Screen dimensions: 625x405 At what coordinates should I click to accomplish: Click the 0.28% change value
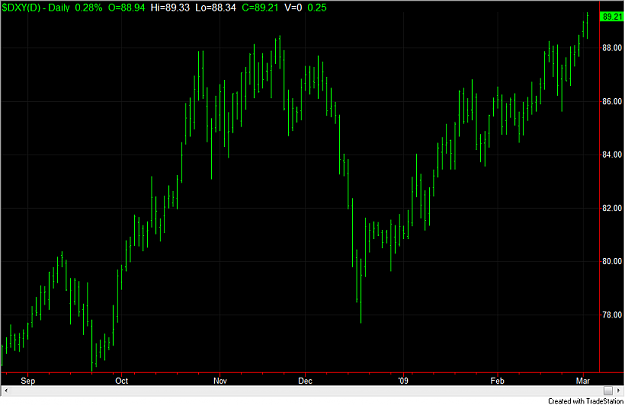88,8
